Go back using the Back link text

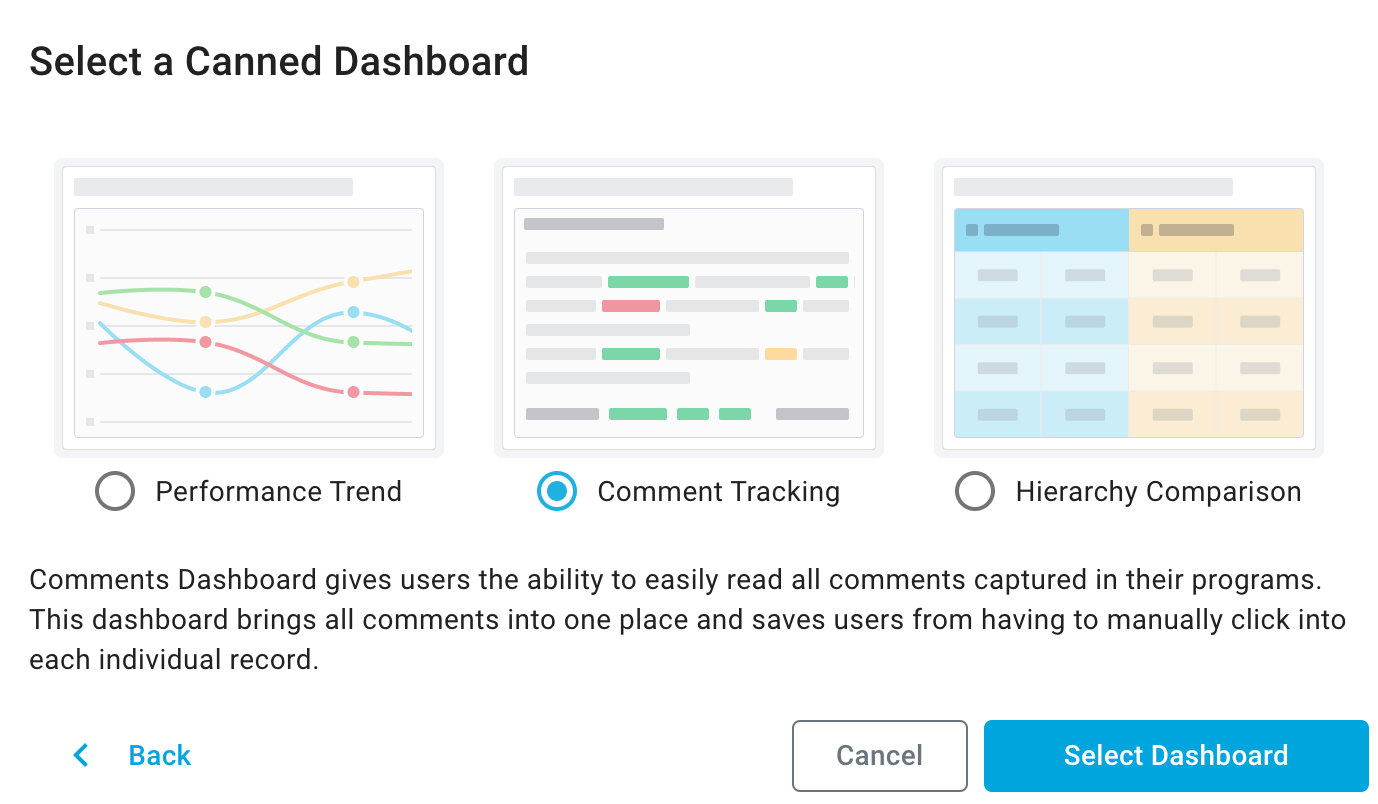(x=160, y=755)
